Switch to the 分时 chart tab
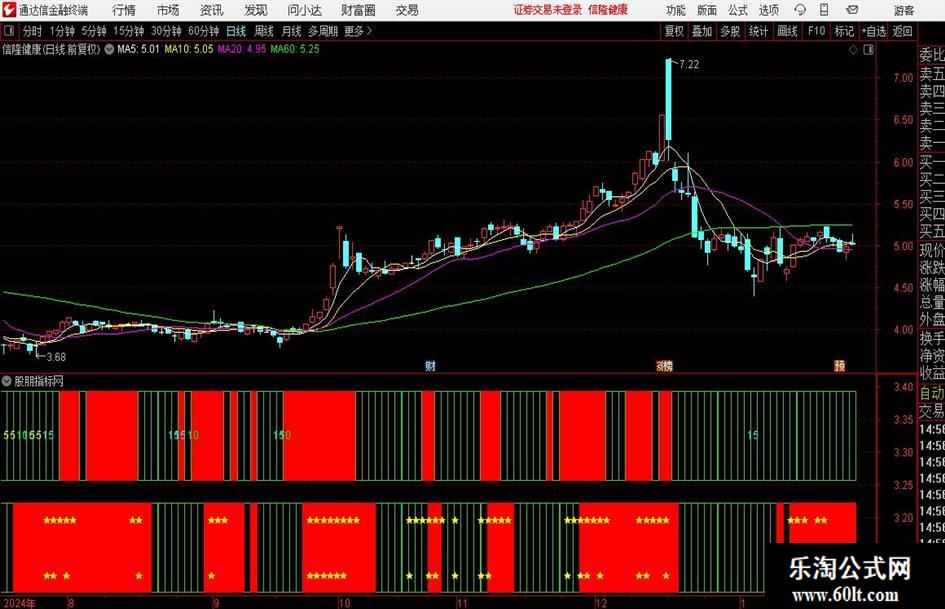The image size is (945, 609). [x=33, y=31]
